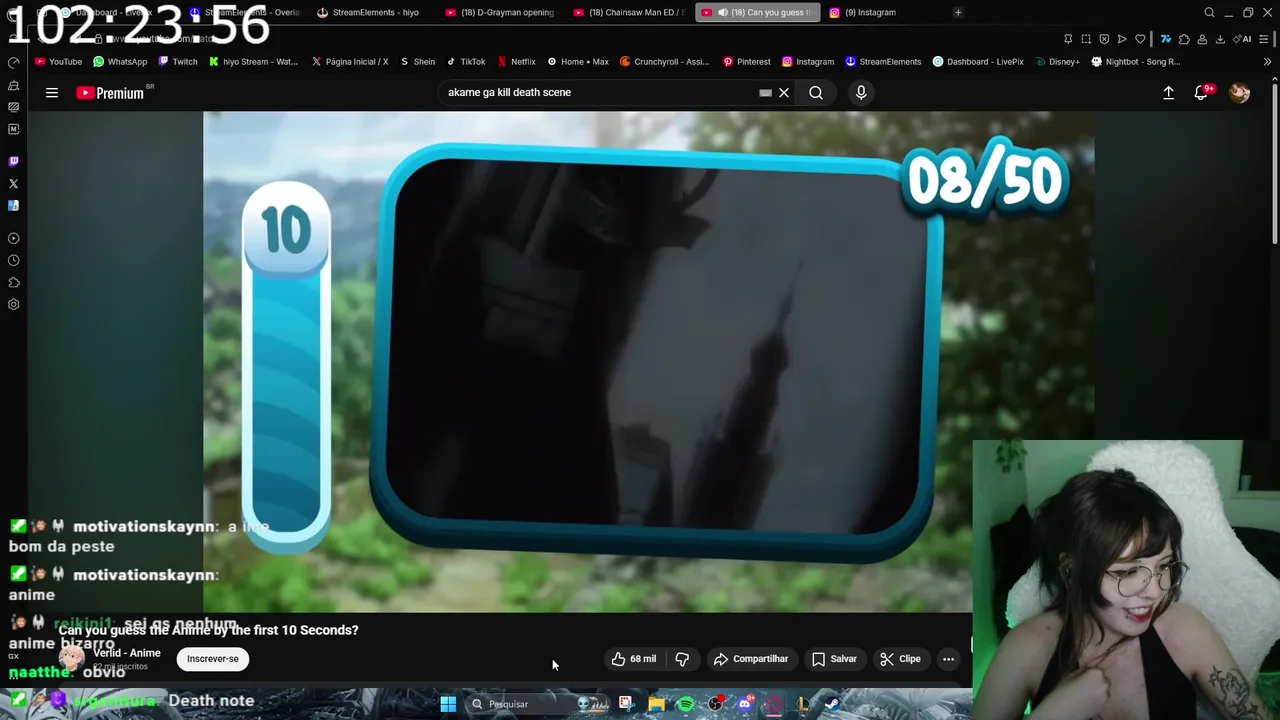Create a clip with Clipe button
The width and height of the screenshot is (1280, 720).
click(x=900, y=659)
